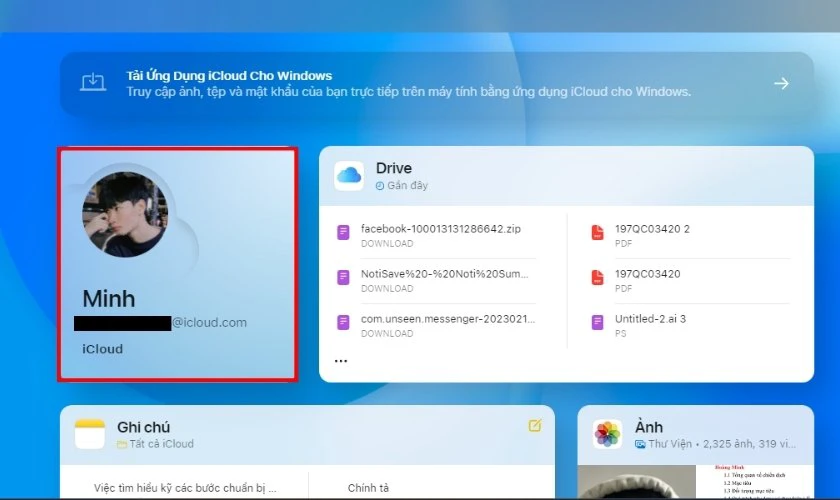Click the arrow on iCloud for Windows banner

click(781, 83)
